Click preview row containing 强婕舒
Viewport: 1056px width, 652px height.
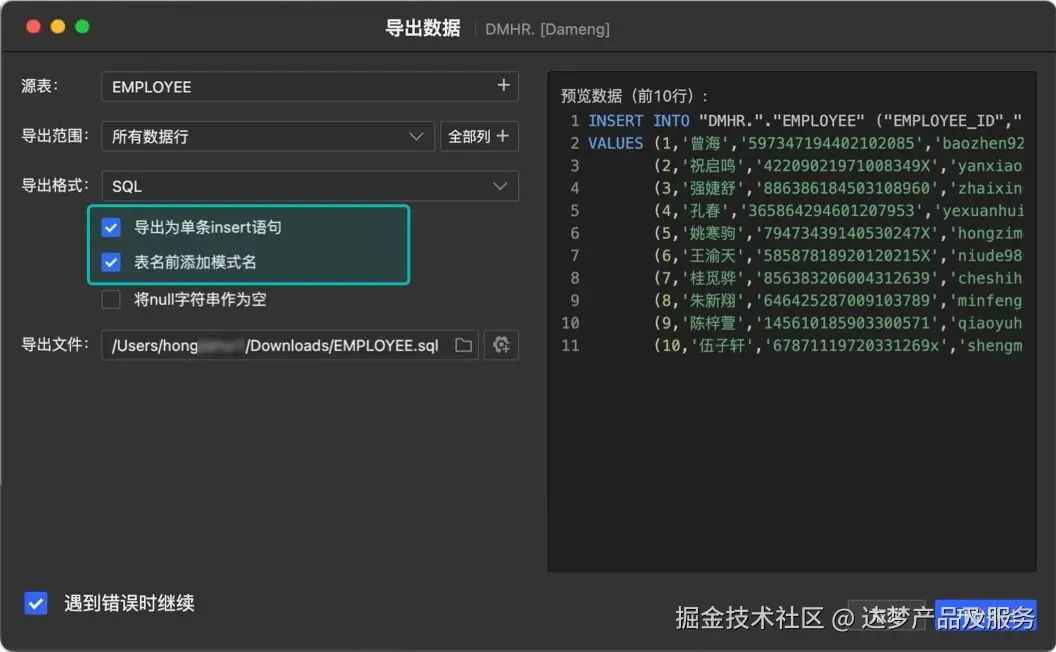click(838, 188)
